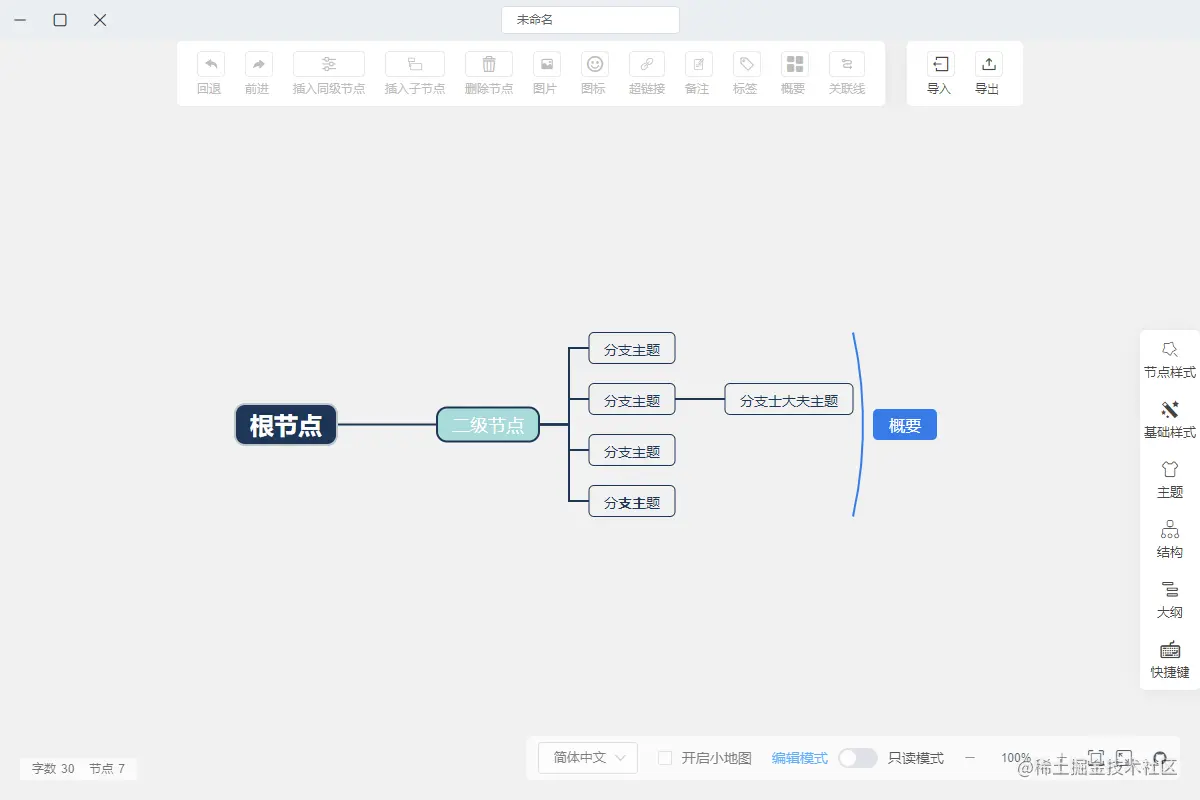Toggle the 编辑模式/只读模式 switch
The image size is (1200, 800).
[858, 758]
